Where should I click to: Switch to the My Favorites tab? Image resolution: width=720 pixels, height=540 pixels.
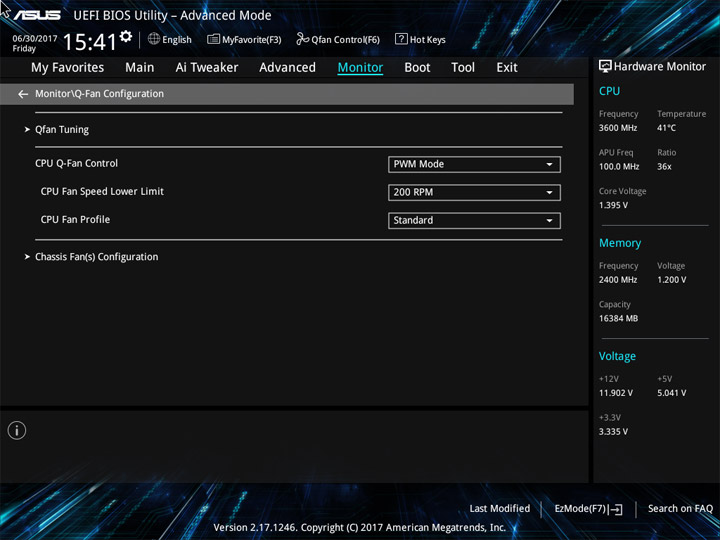pos(68,68)
